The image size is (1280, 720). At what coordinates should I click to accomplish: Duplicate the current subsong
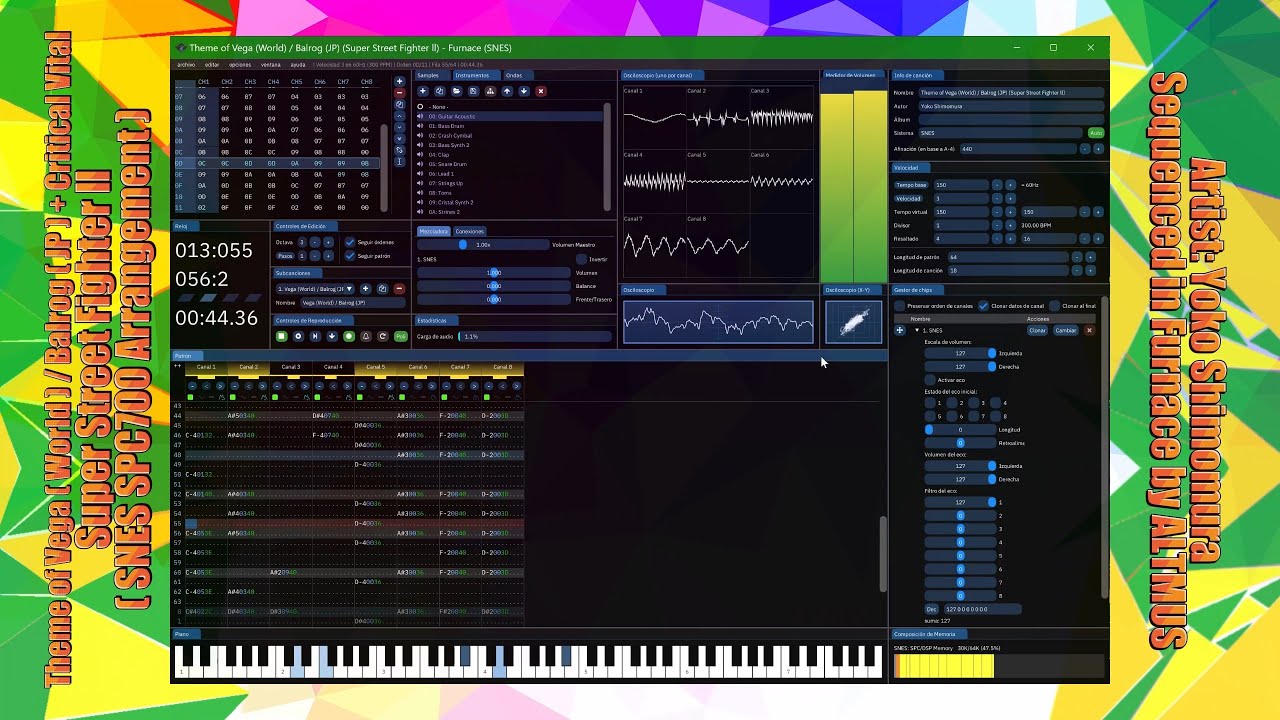[382, 289]
